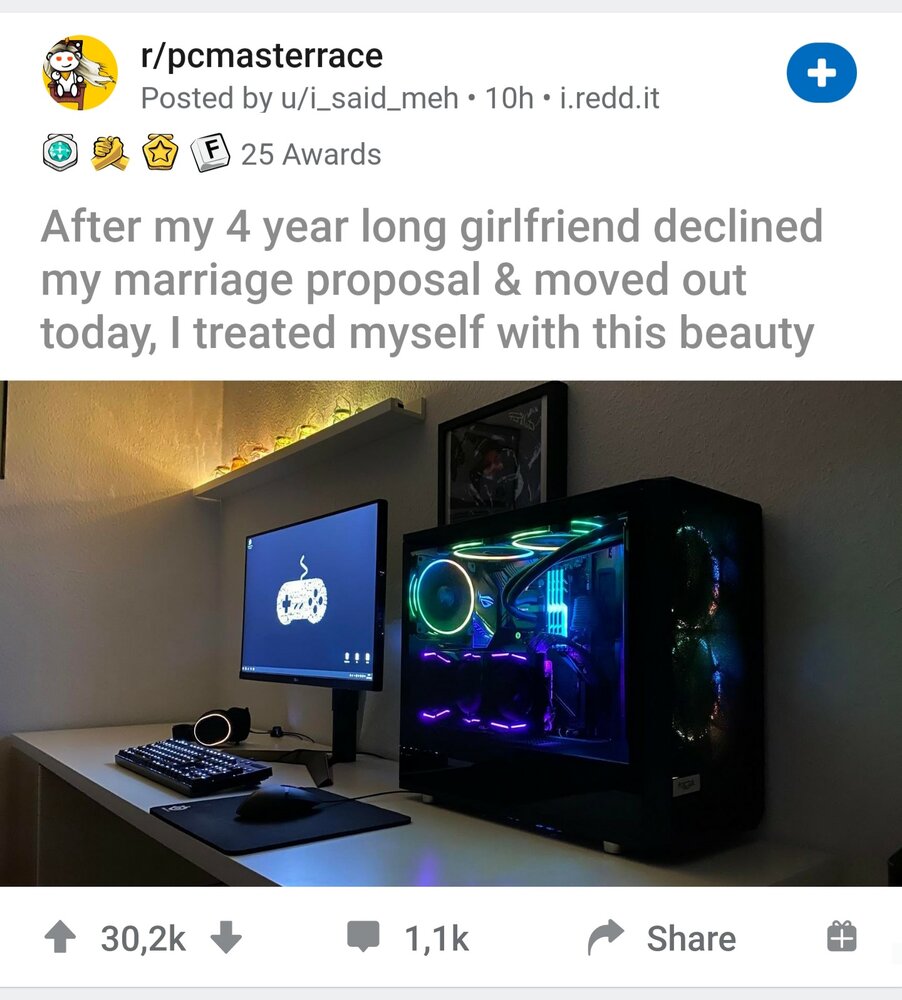Open the gaming PC setup photo

451,633
